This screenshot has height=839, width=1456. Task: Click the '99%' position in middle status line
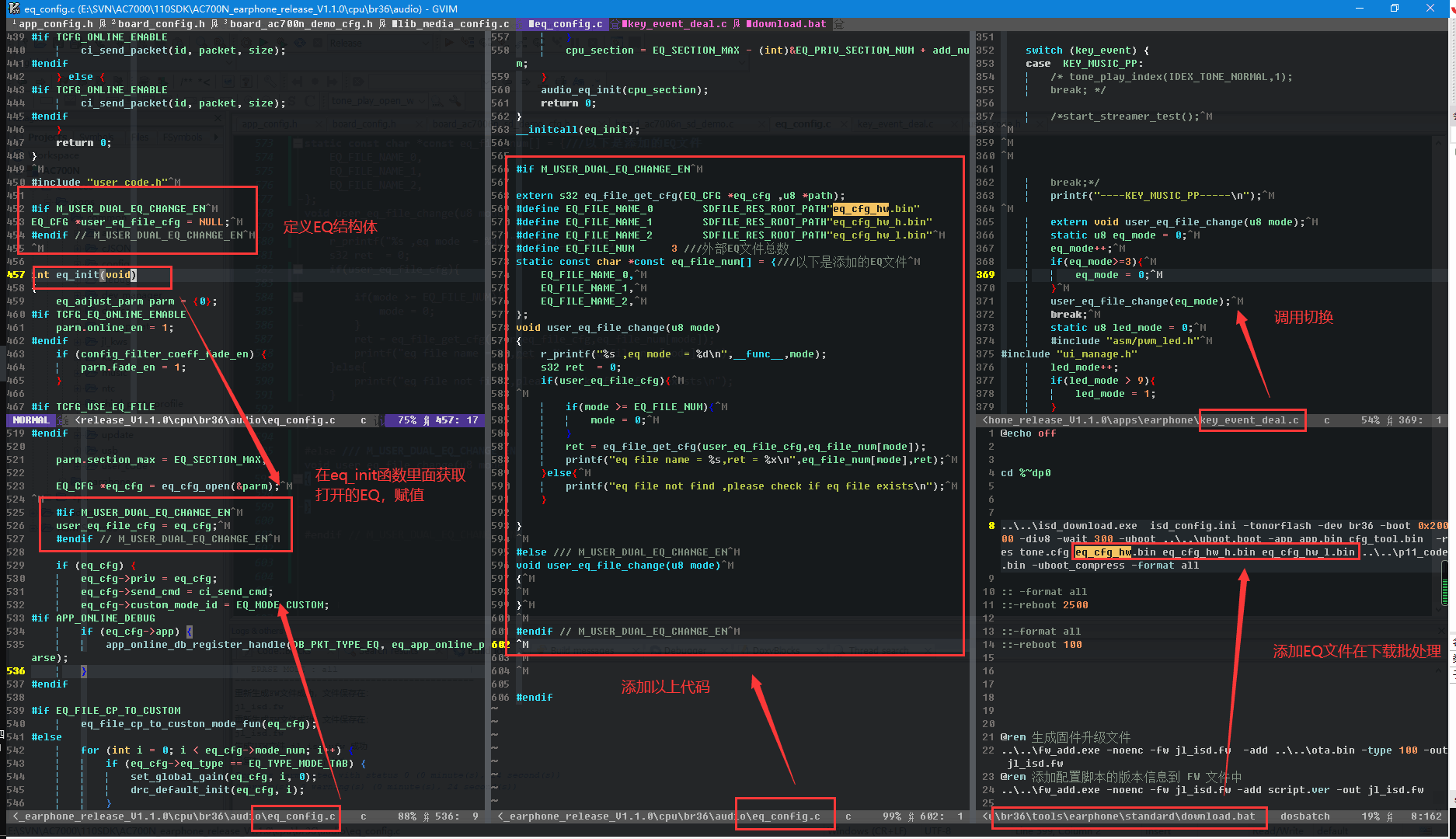pos(892,816)
